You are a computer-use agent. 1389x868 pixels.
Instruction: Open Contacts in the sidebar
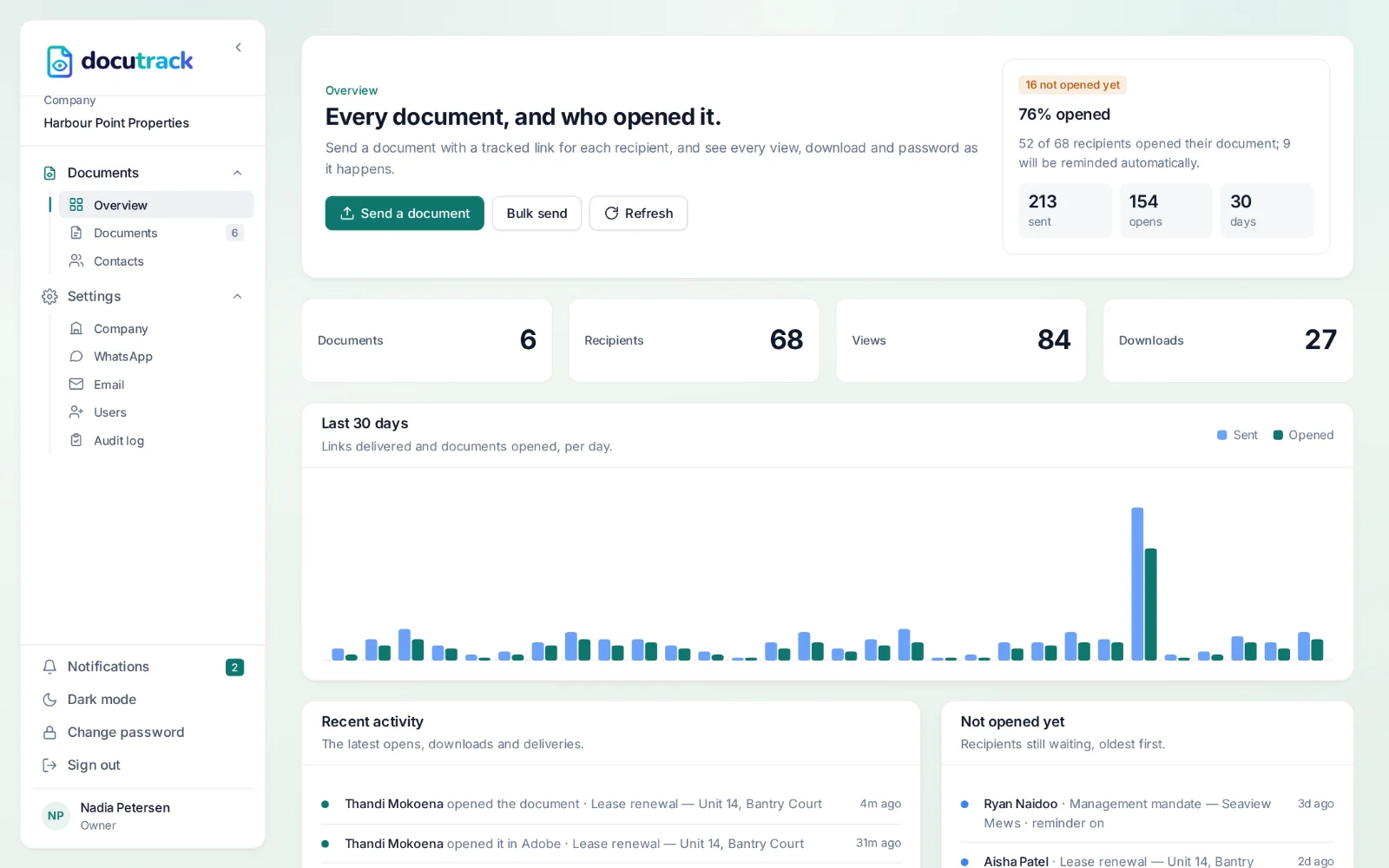[156, 260]
